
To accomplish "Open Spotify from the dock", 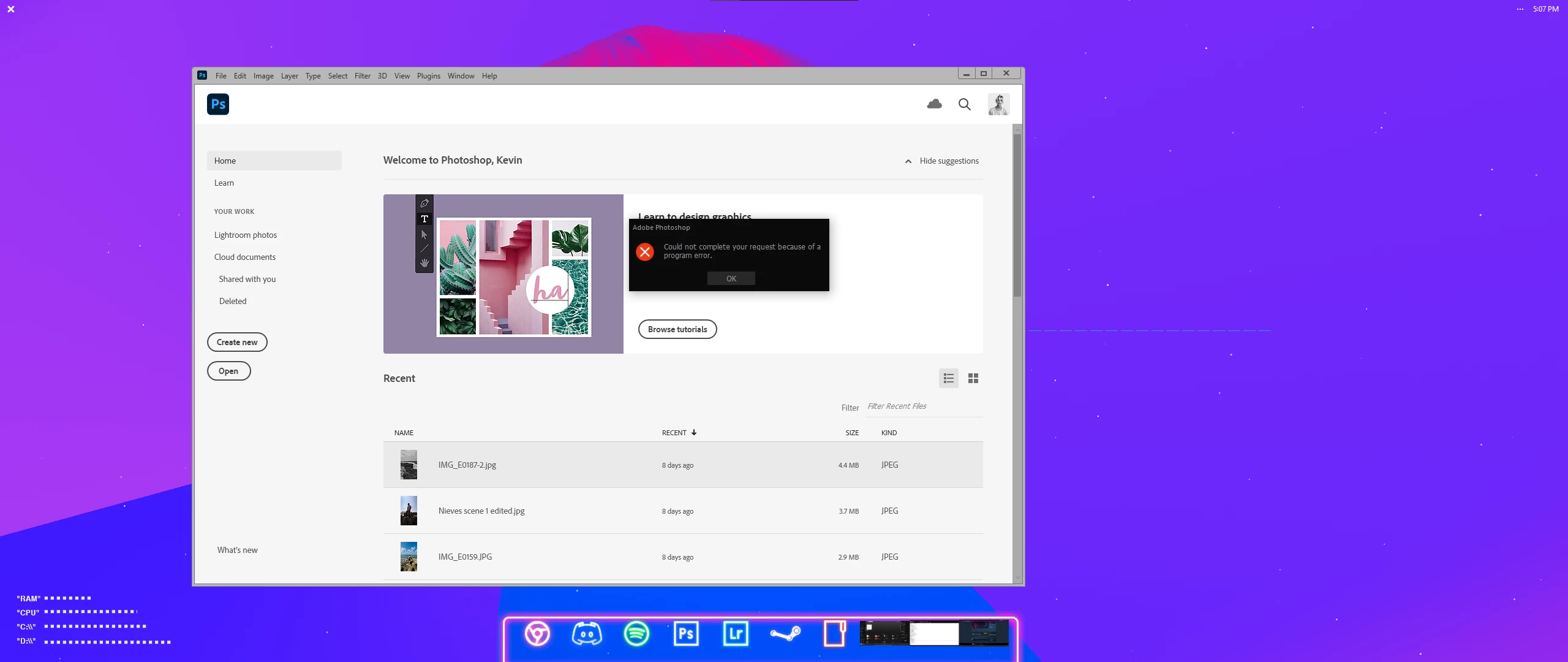I will (x=636, y=633).
